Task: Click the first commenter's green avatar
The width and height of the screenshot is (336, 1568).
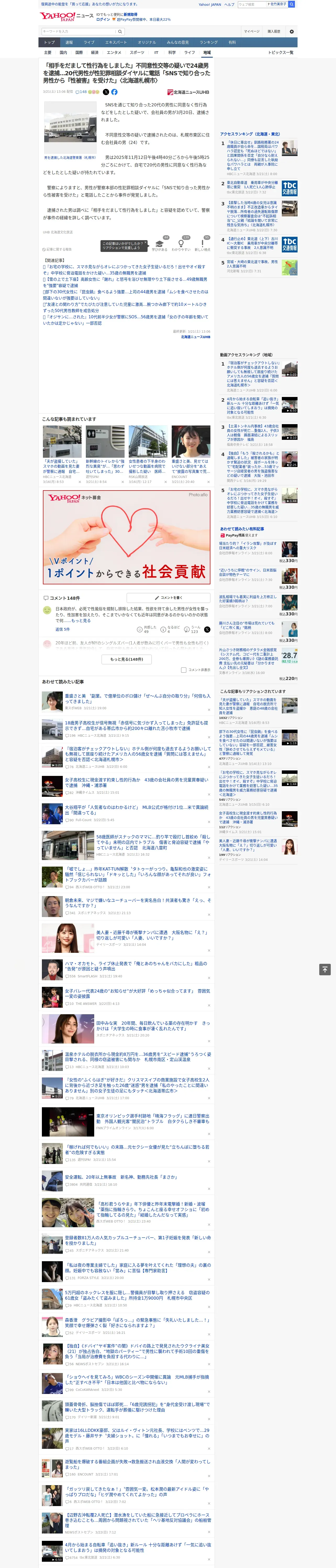Action: tap(47, 610)
